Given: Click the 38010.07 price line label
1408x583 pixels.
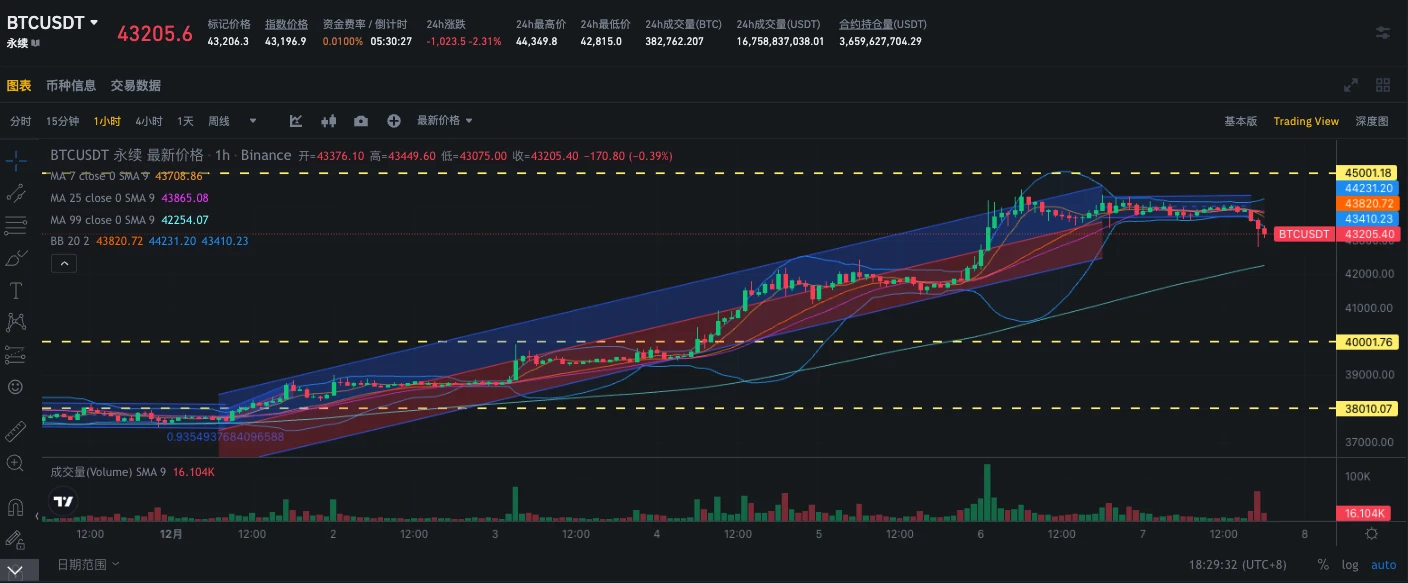Looking at the screenshot, I should click(x=1367, y=408).
